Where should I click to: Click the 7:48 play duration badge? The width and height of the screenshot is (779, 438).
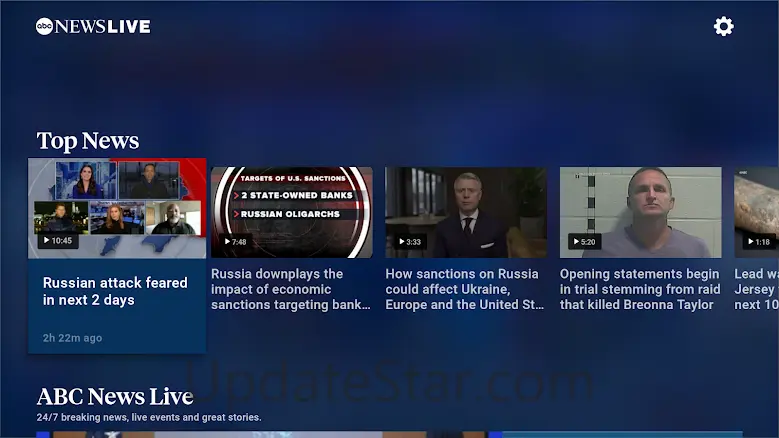tap(235, 242)
